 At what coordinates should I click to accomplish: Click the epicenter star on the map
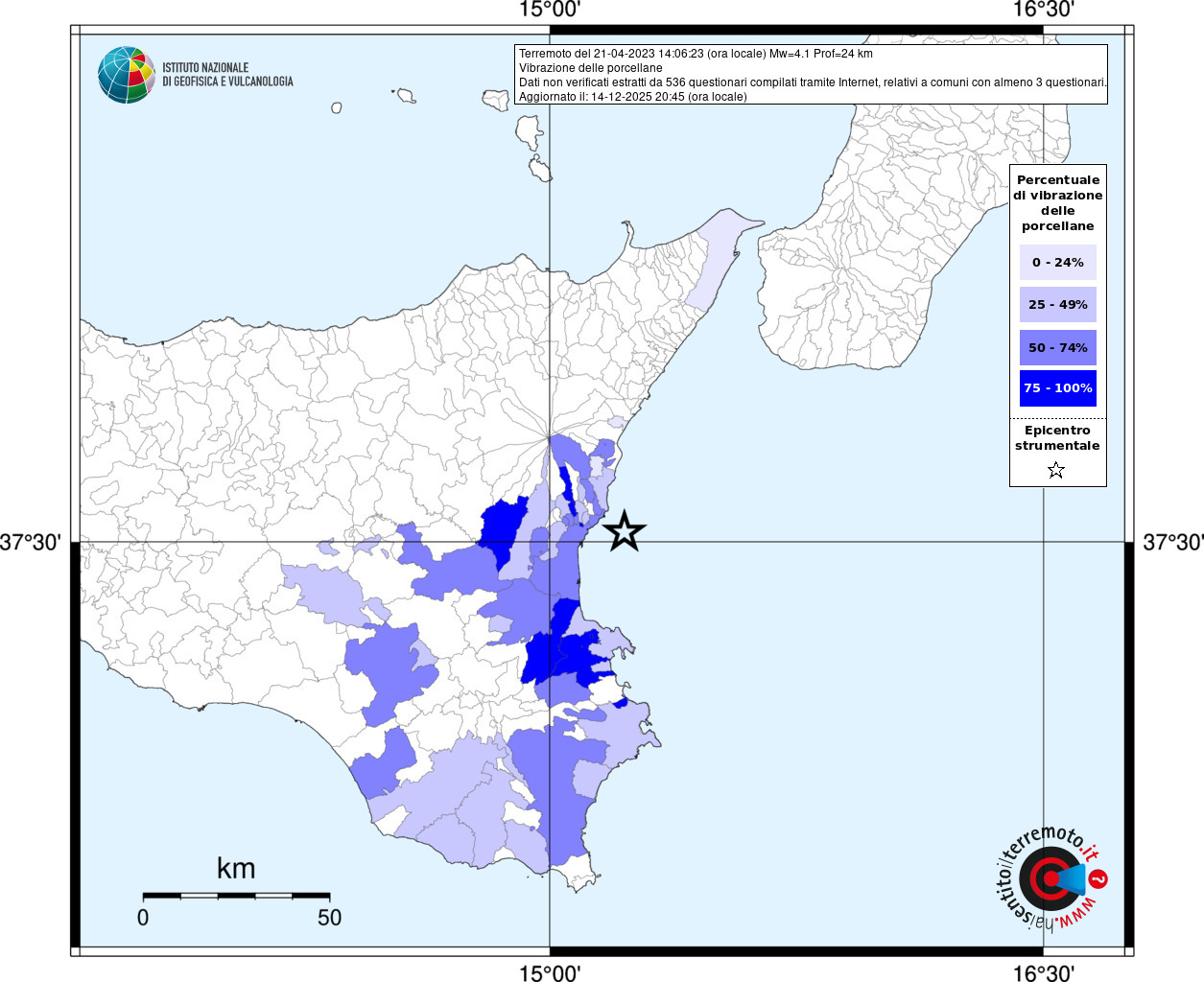pyautogui.click(x=625, y=531)
